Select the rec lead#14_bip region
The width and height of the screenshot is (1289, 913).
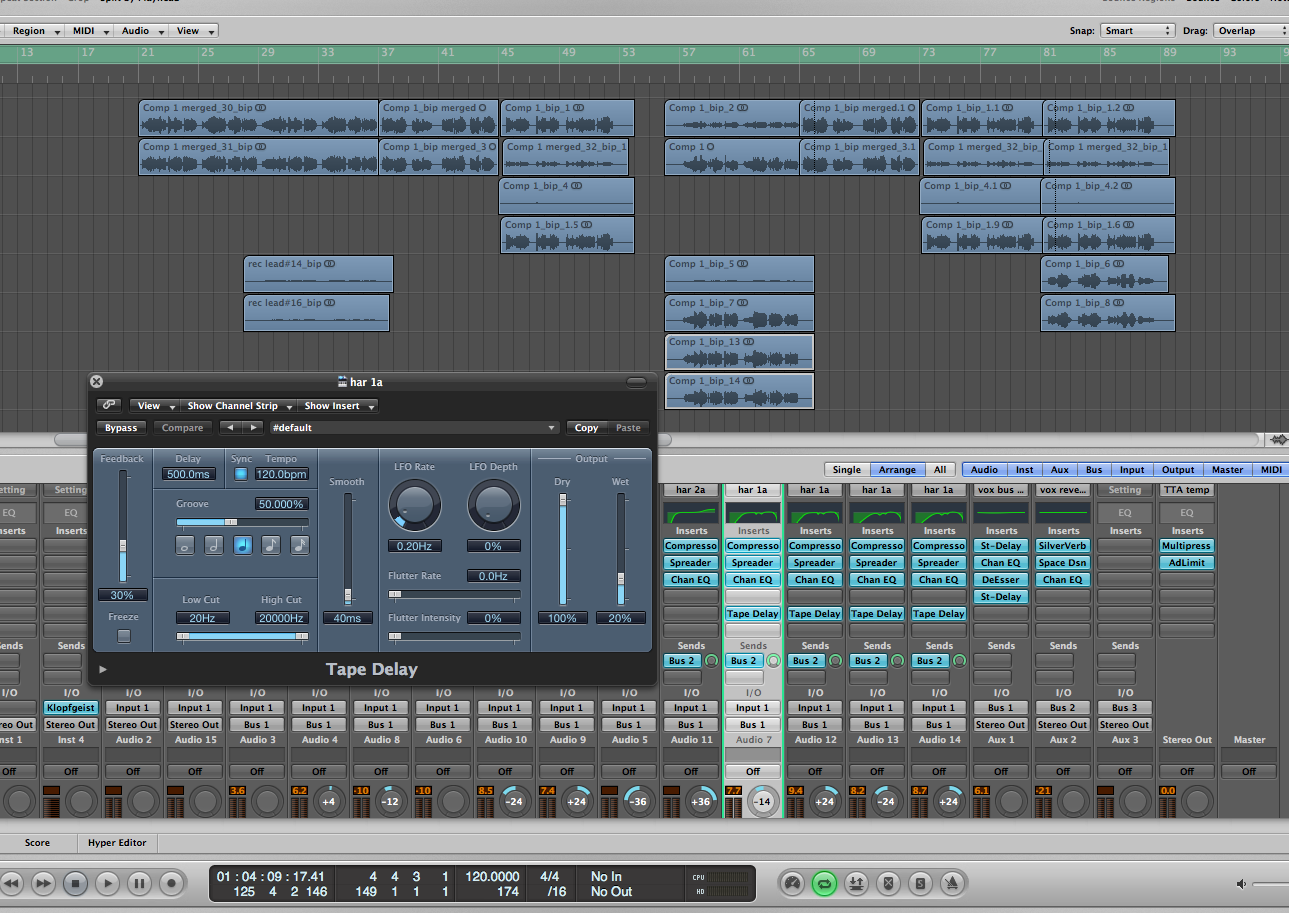coord(319,274)
